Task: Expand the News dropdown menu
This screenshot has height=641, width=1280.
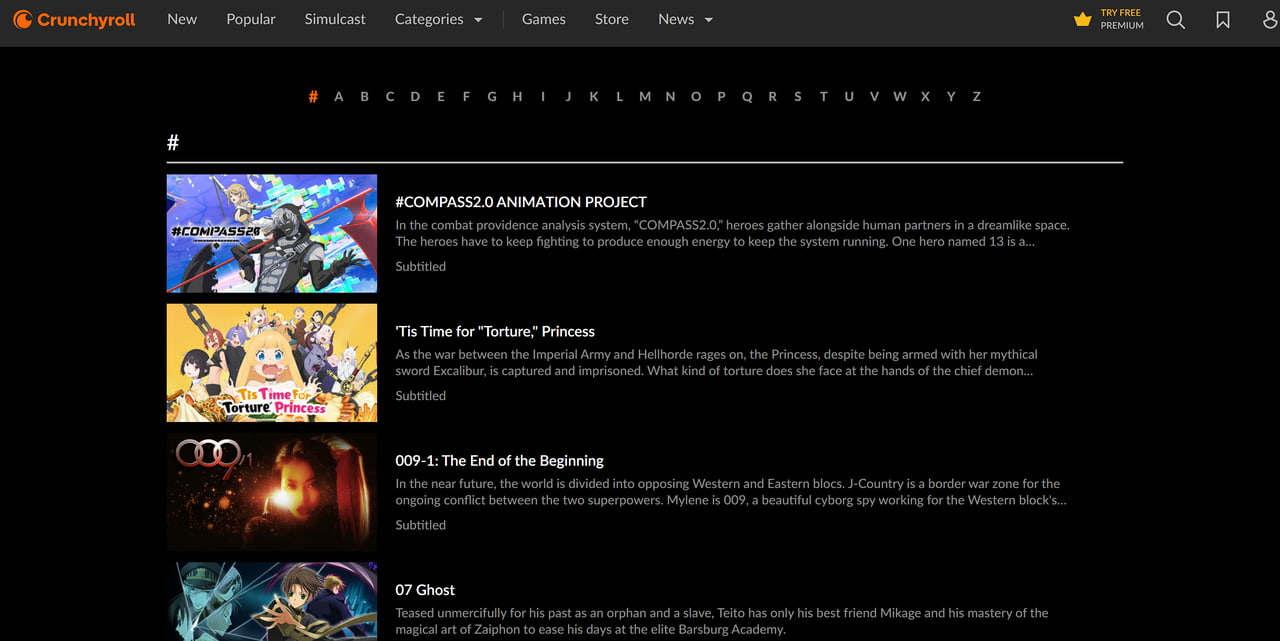Action: coord(686,19)
